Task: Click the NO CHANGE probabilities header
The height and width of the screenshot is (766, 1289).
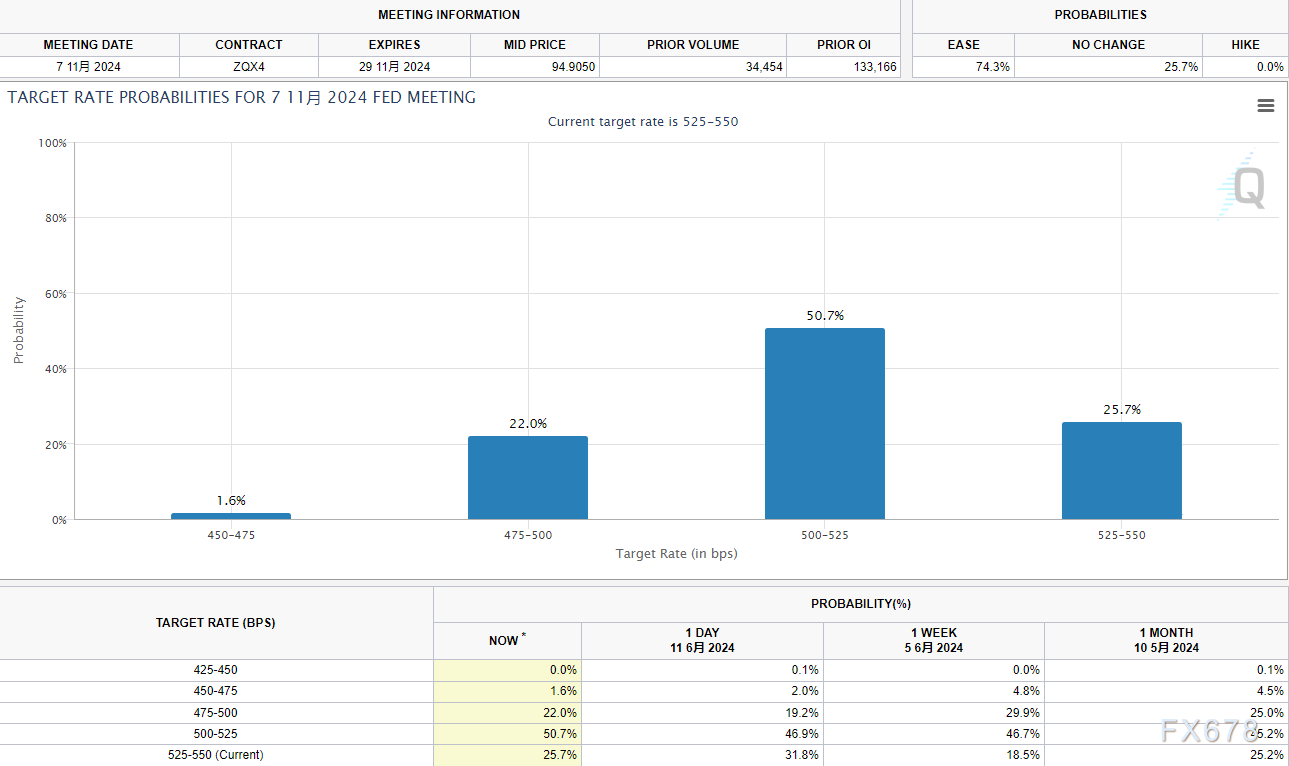Action: pyautogui.click(x=1107, y=45)
